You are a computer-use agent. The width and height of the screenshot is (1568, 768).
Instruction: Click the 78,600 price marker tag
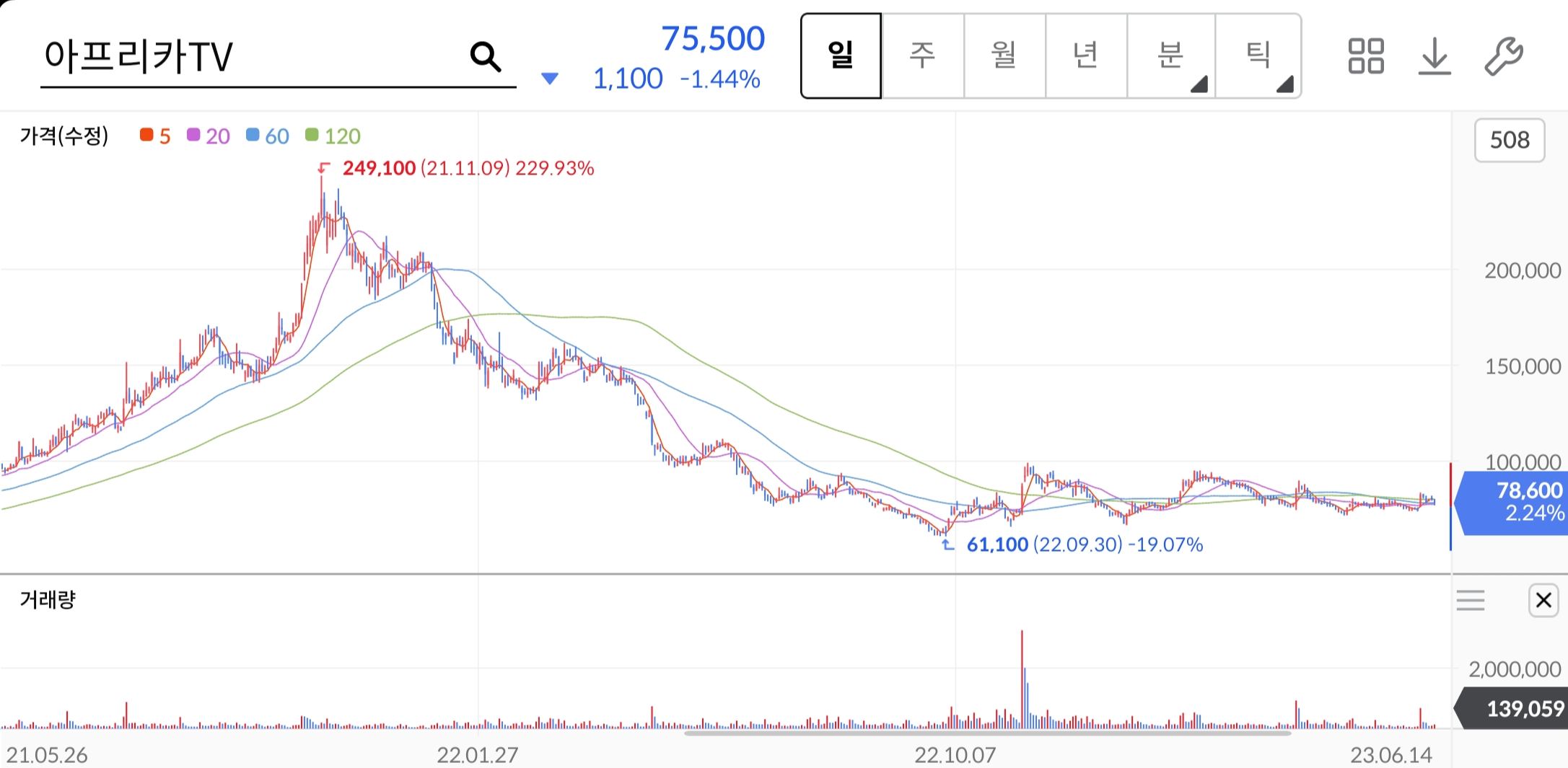click(1512, 503)
